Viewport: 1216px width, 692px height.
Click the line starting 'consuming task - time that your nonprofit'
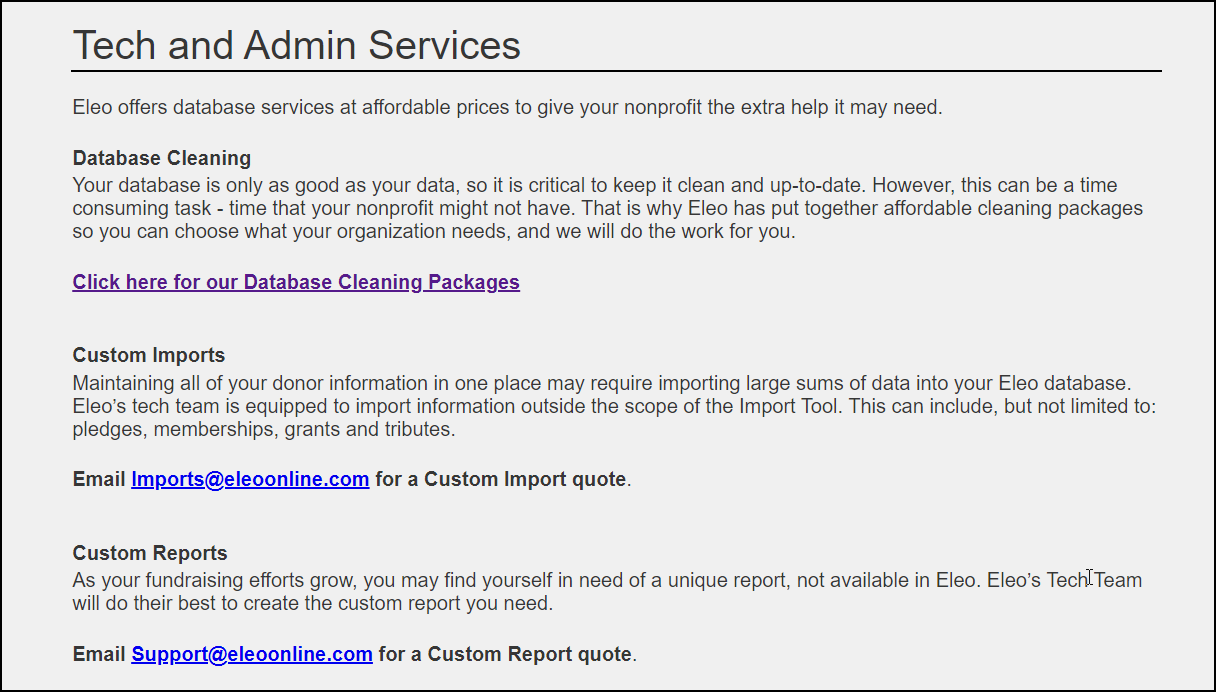coord(608,209)
